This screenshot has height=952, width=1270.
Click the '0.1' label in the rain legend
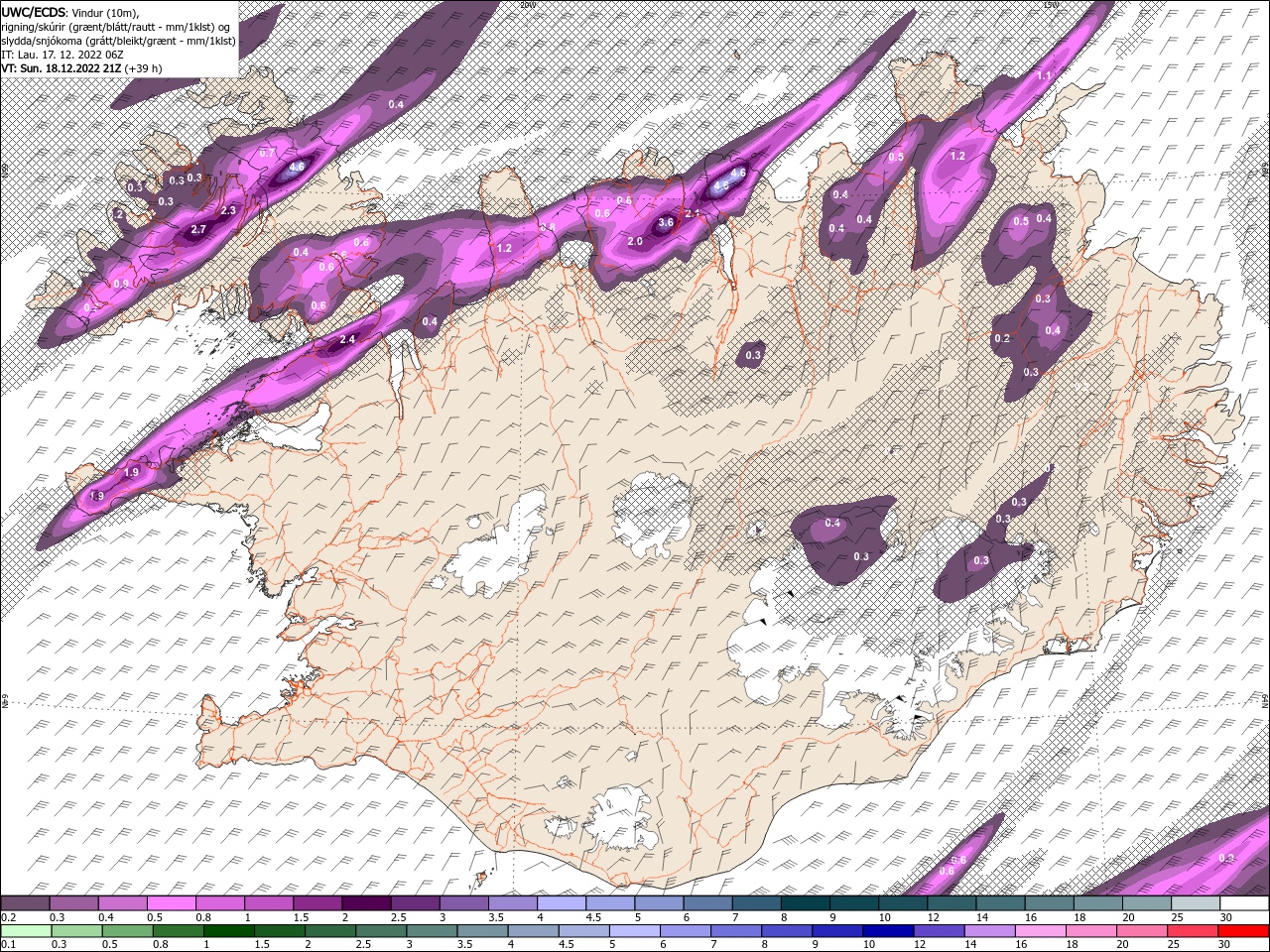coord(8,944)
